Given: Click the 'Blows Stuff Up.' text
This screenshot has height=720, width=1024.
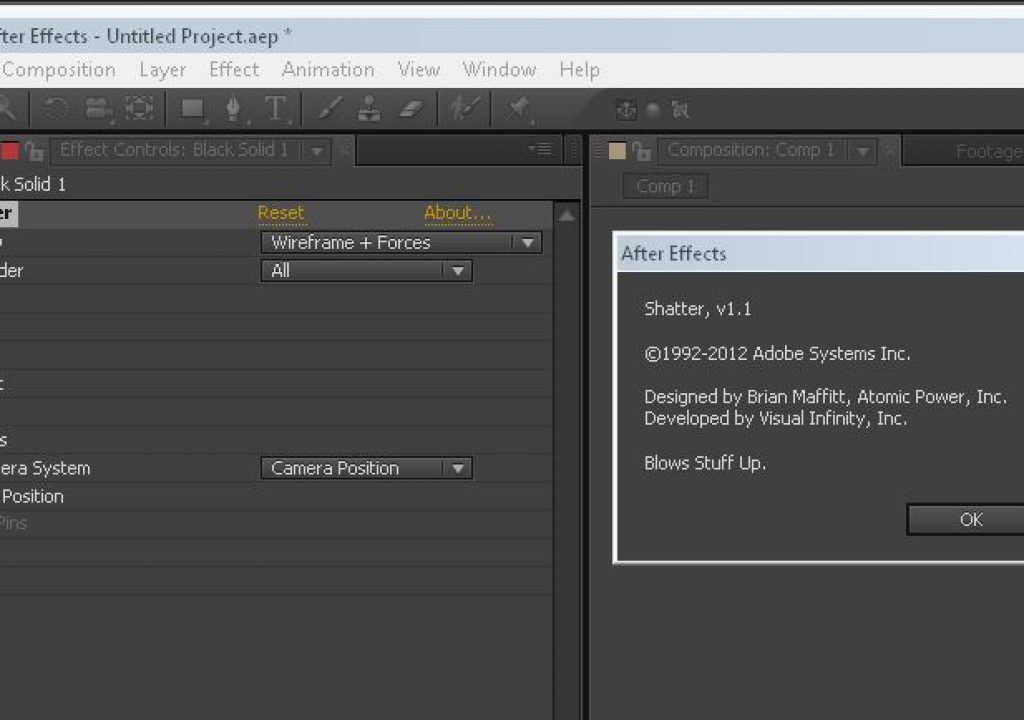Looking at the screenshot, I should pyautogui.click(x=705, y=463).
